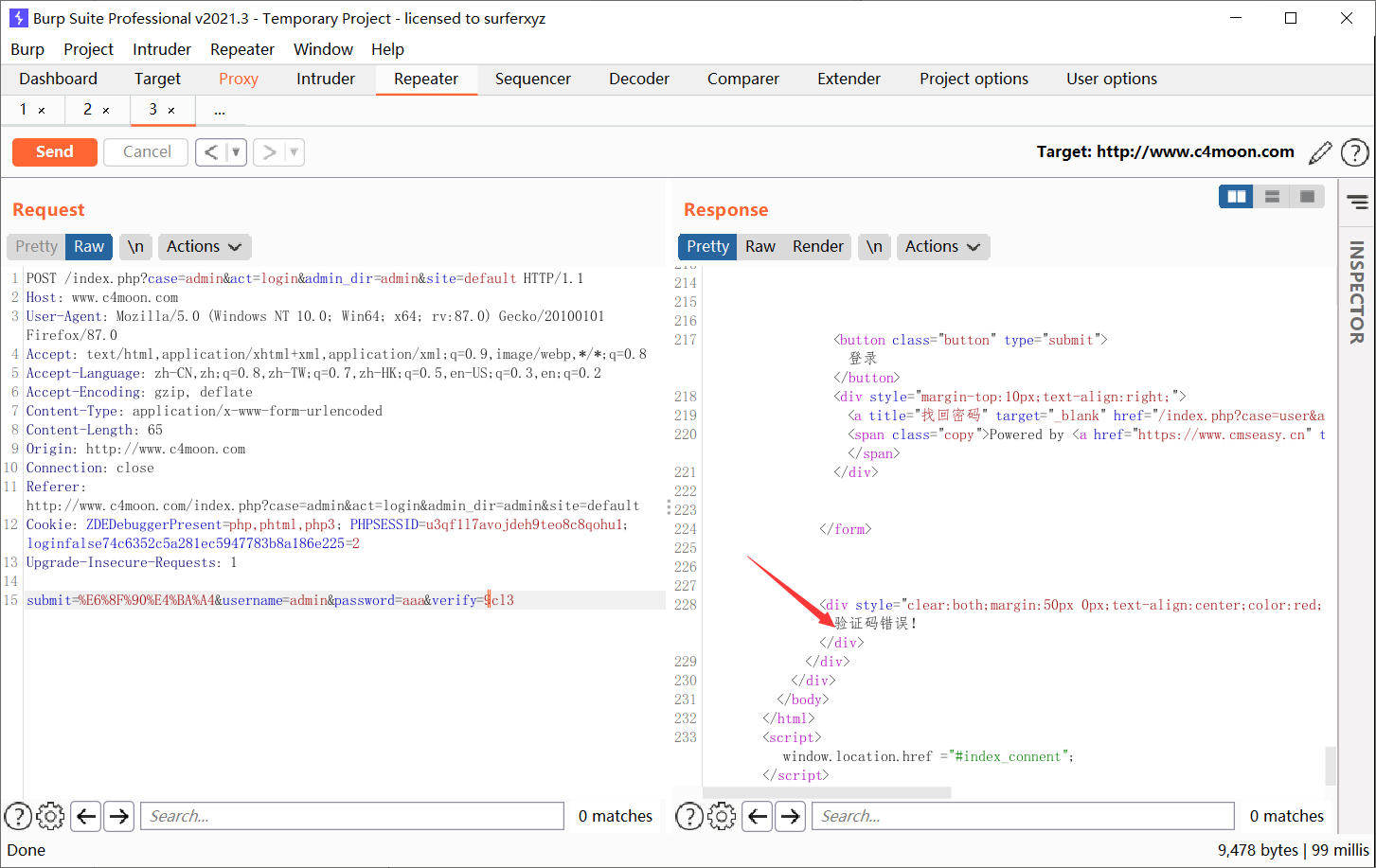Viewport: 1376px width, 868px height.
Task: Go to previous match in request
Action: pyautogui.click(x=86, y=816)
